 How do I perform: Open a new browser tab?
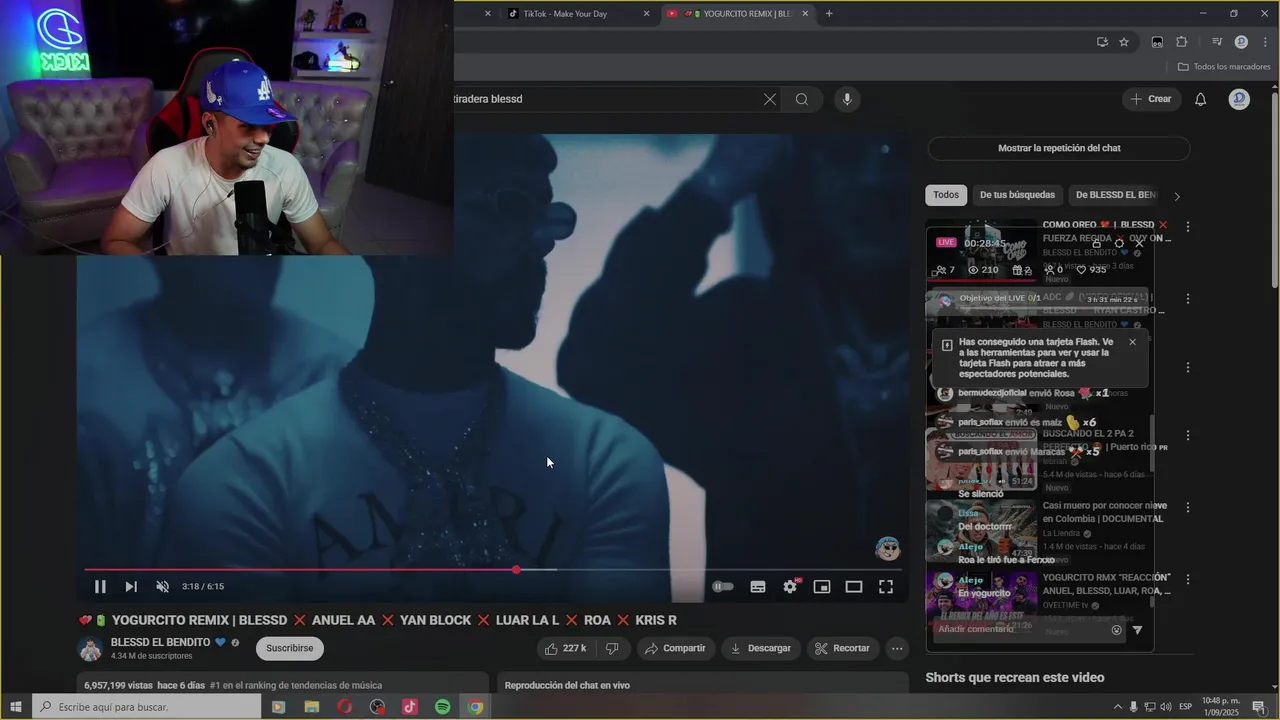pos(829,14)
